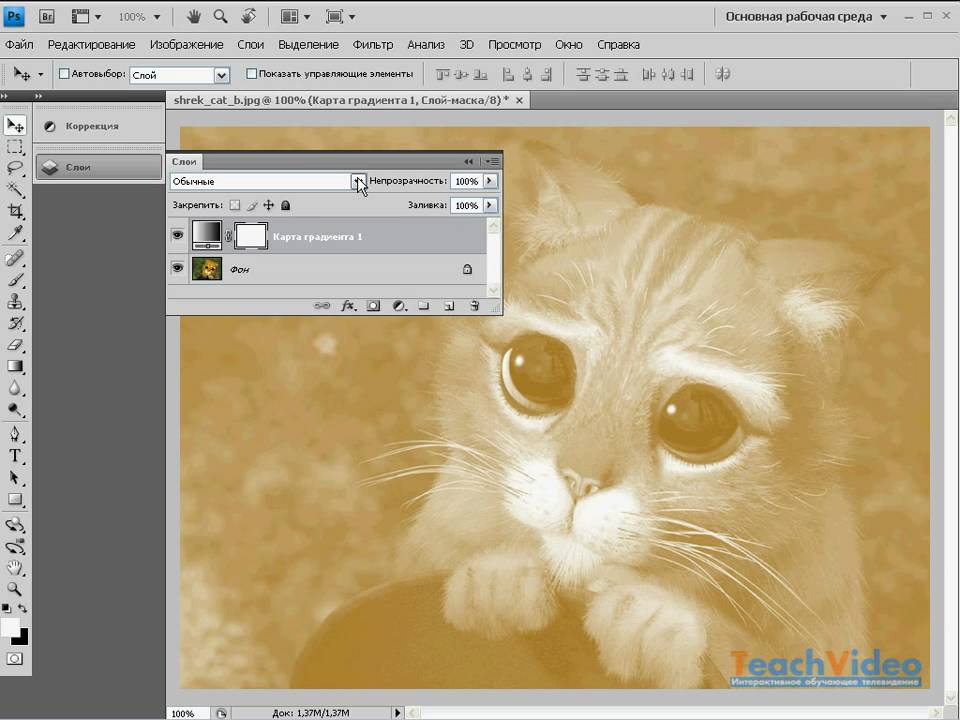Open the Фильтр menu
The image size is (960, 720).
click(372, 45)
